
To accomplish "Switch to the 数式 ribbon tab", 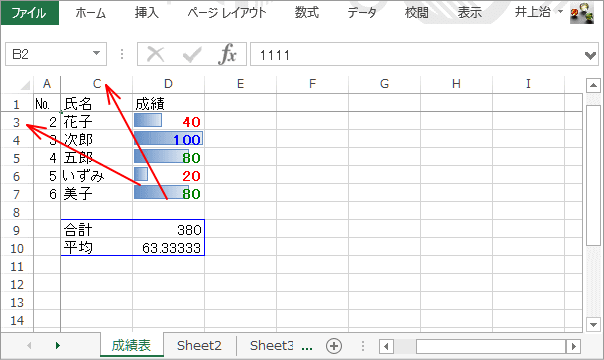I will tap(307, 13).
